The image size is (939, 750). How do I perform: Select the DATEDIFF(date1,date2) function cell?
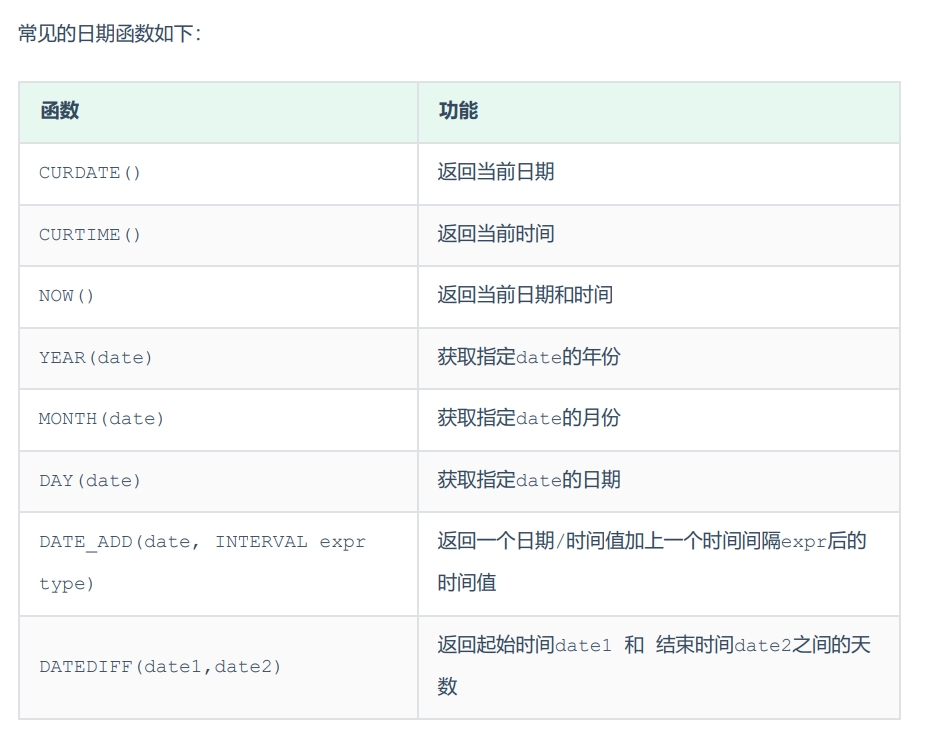point(160,666)
